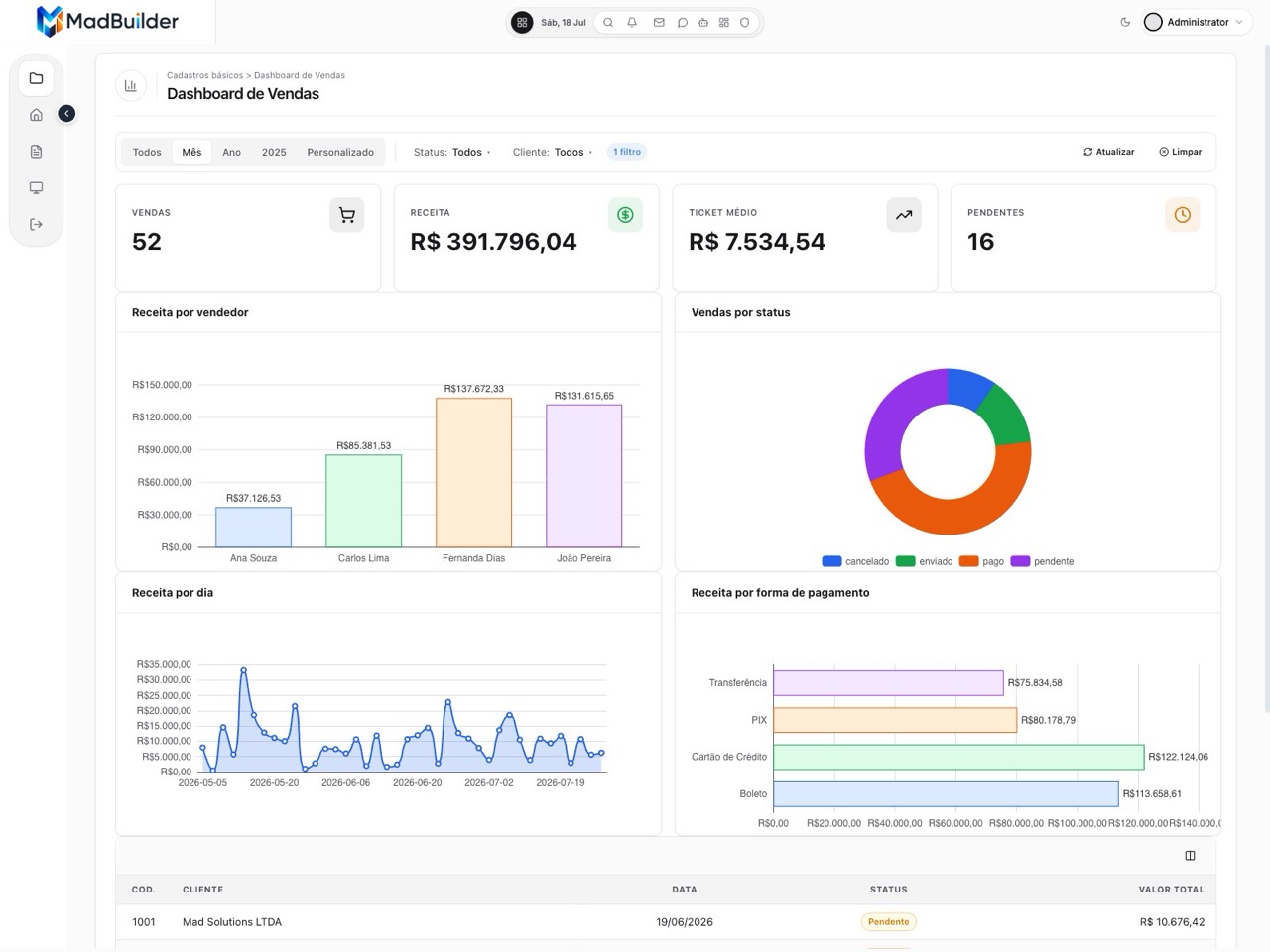
Task: Open the table columns toggle icon
Action: point(1190,856)
